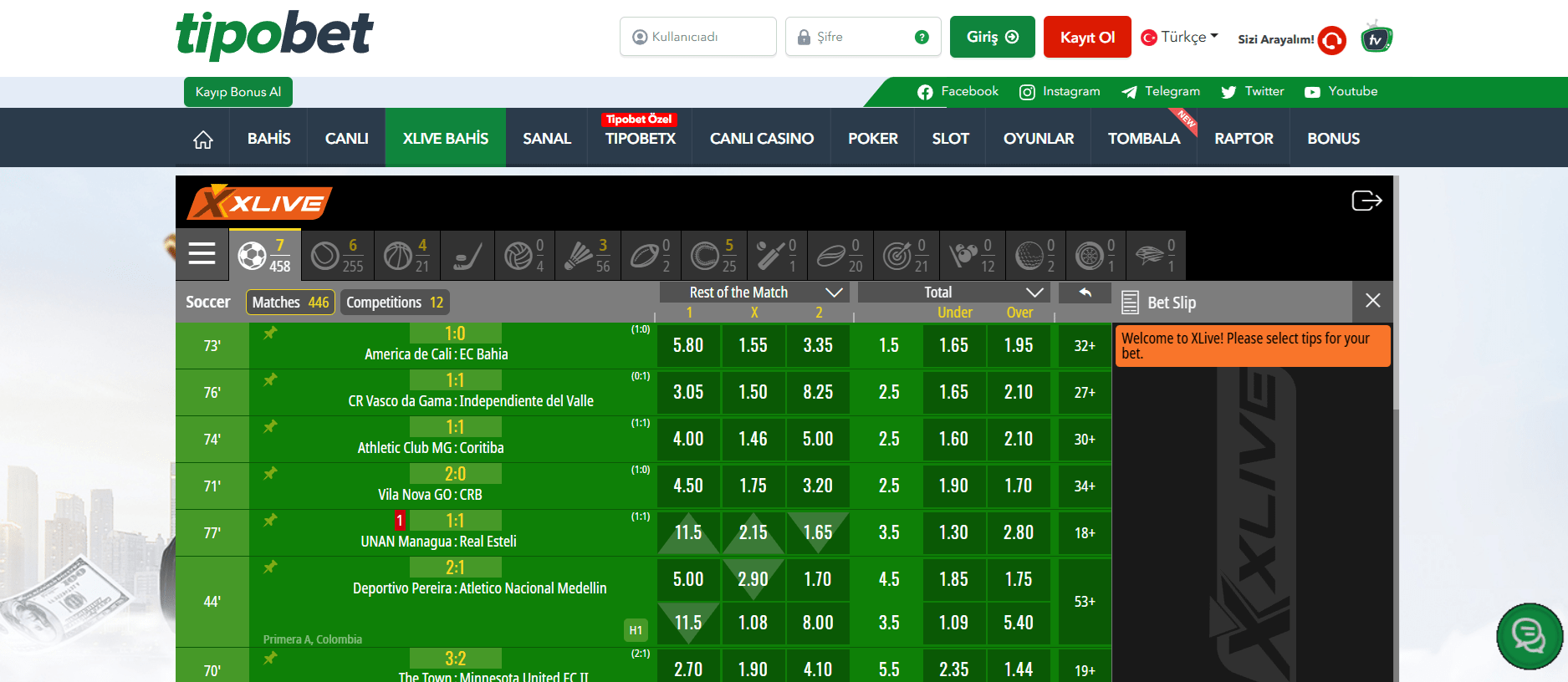Viewport: 1568px width, 682px height.
Task: Open the XLive hamburger menu
Action: 202,254
